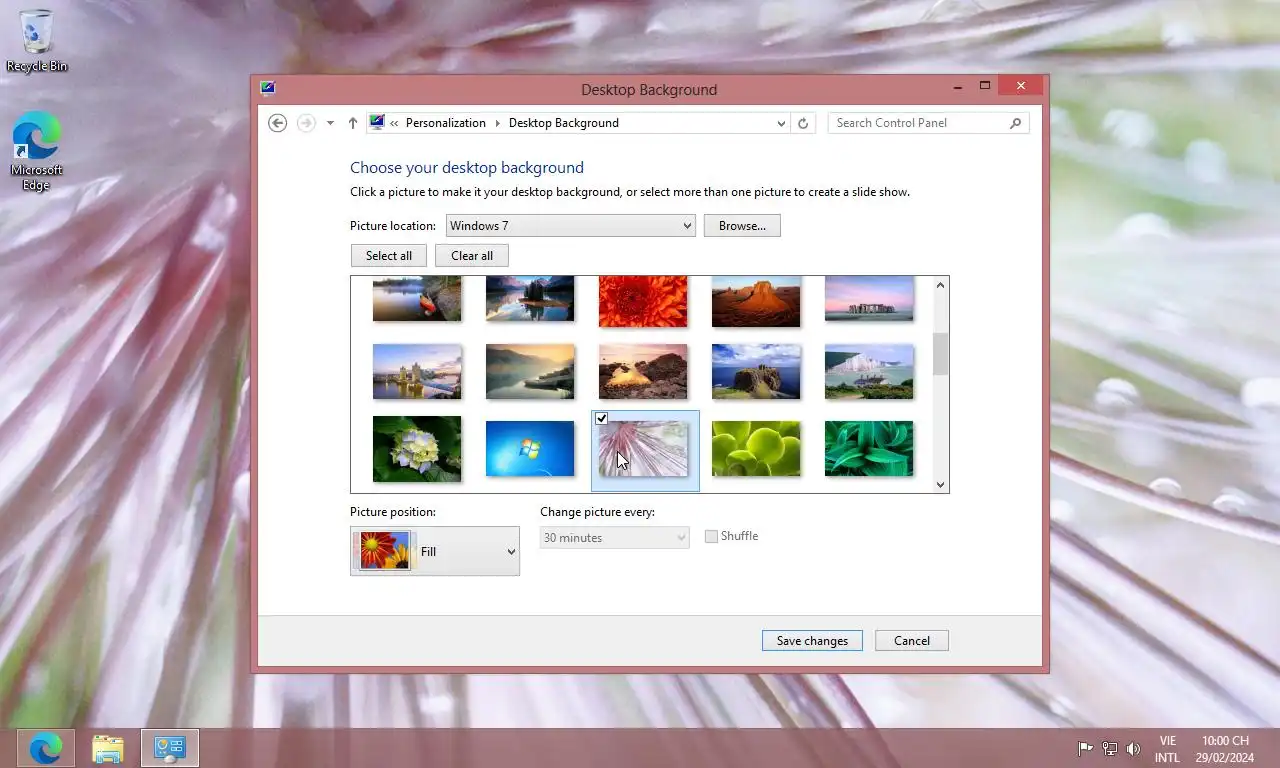
Task: Select the red chrysanthemum flower wallpaper
Action: [x=643, y=301]
